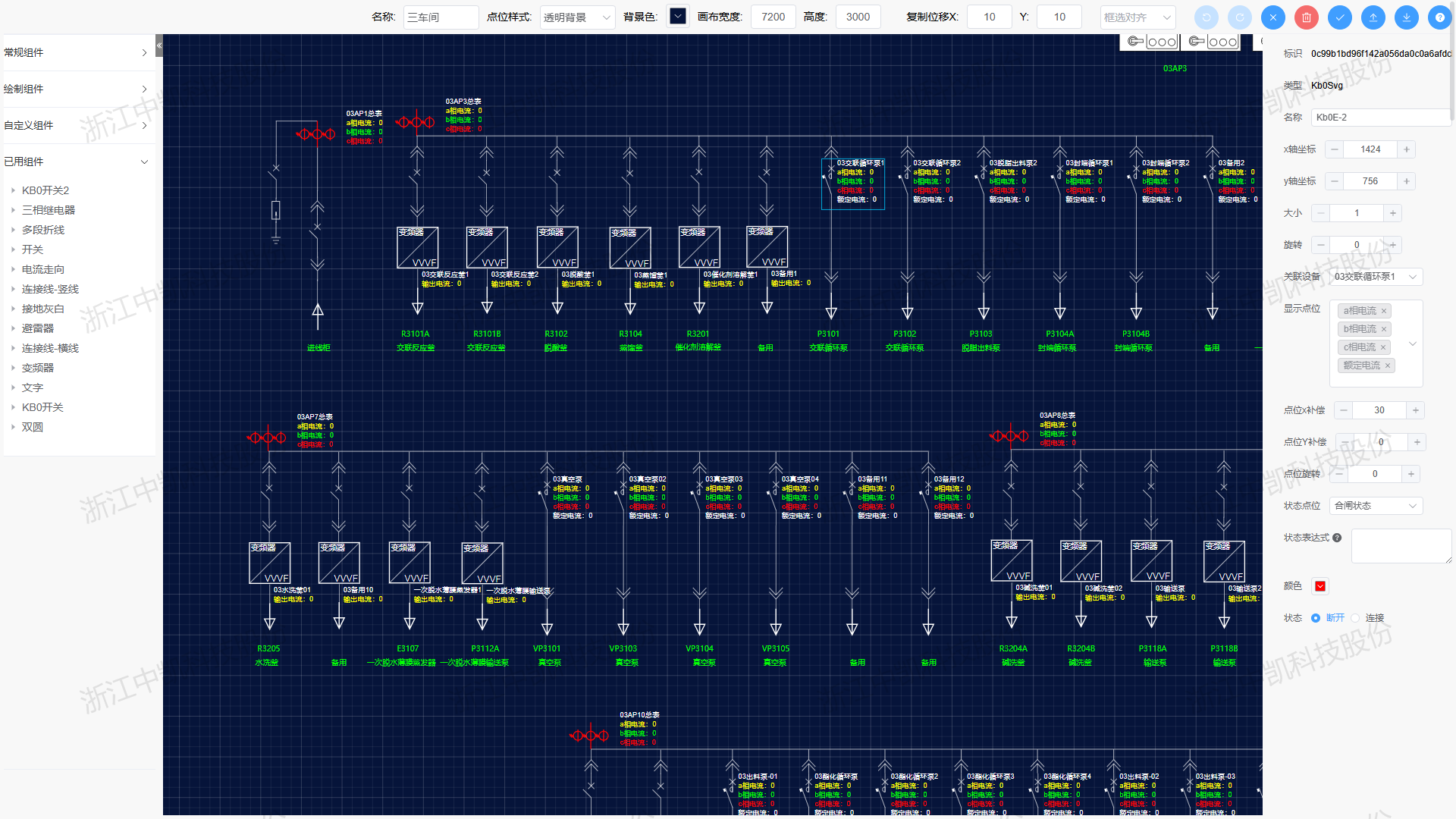
Task: Select the 连接 status radio button
Action: click(x=1355, y=618)
